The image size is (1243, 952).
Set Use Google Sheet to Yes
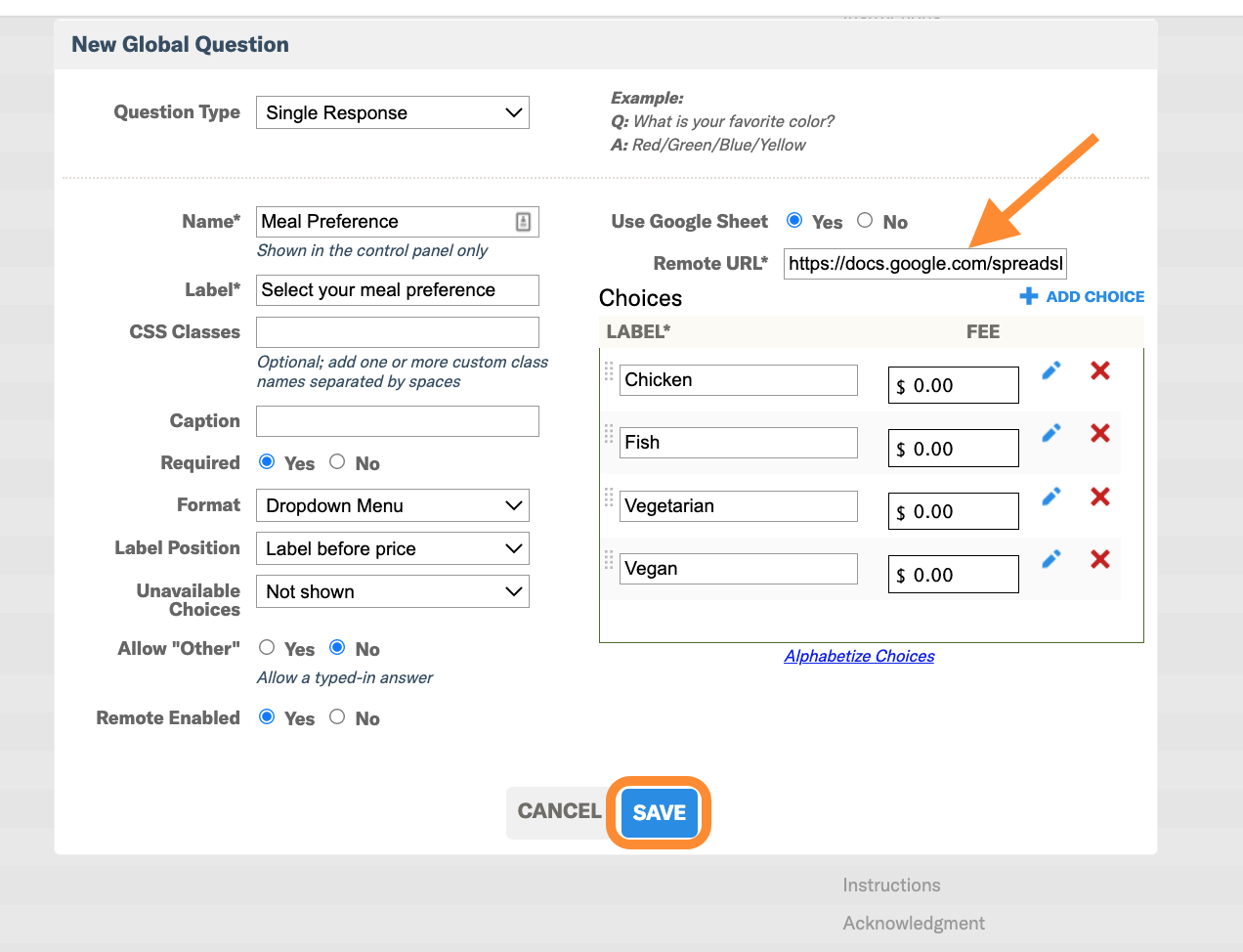tap(794, 221)
